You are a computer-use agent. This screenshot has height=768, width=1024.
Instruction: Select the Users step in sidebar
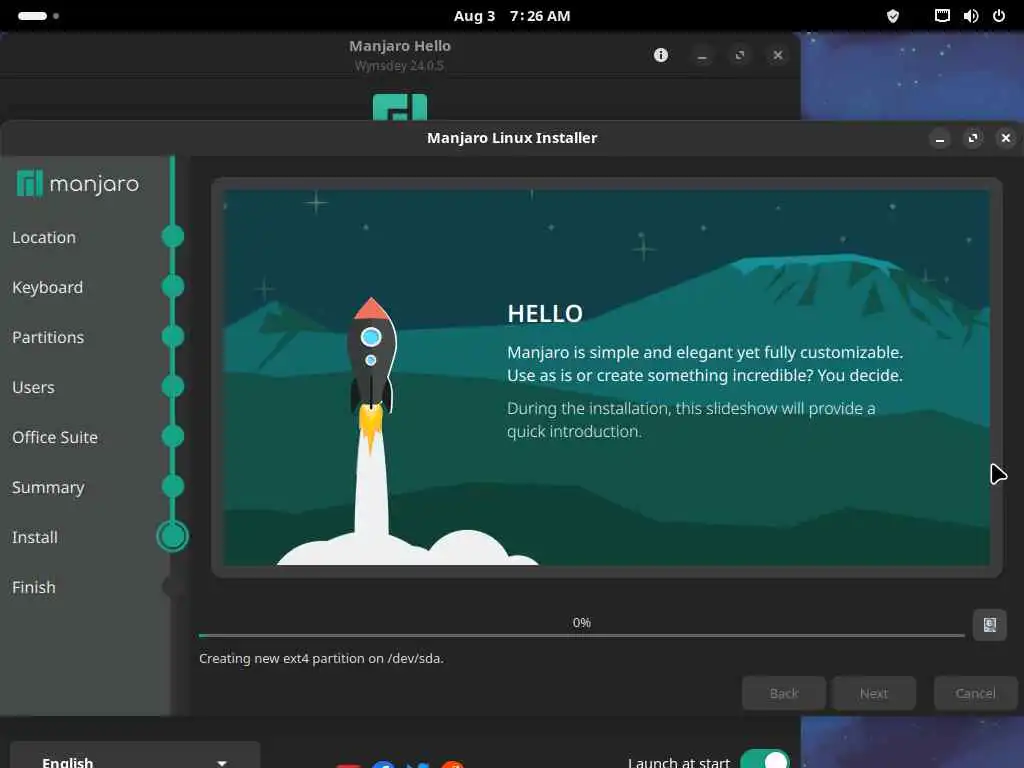tap(33, 387)
